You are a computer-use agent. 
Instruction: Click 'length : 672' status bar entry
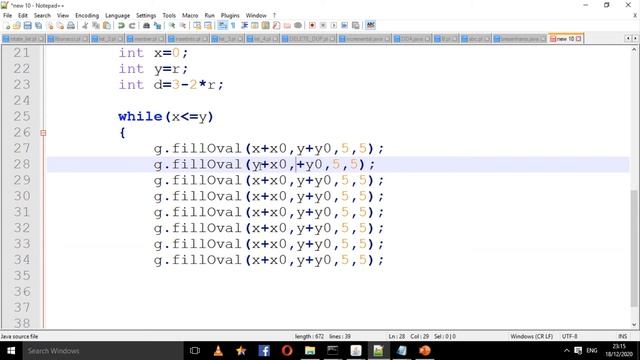pyautogui.click(x=309, y=336)
